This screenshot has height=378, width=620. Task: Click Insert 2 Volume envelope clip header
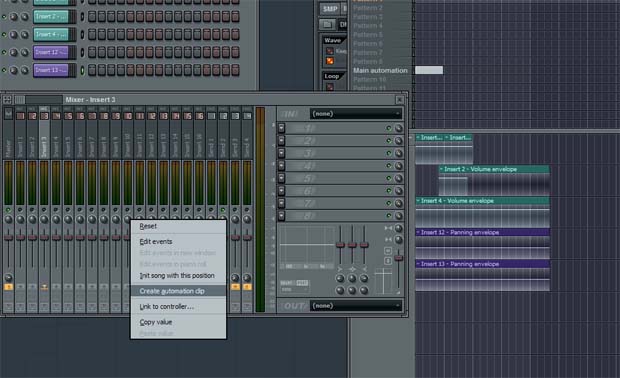tap(494, 169)
